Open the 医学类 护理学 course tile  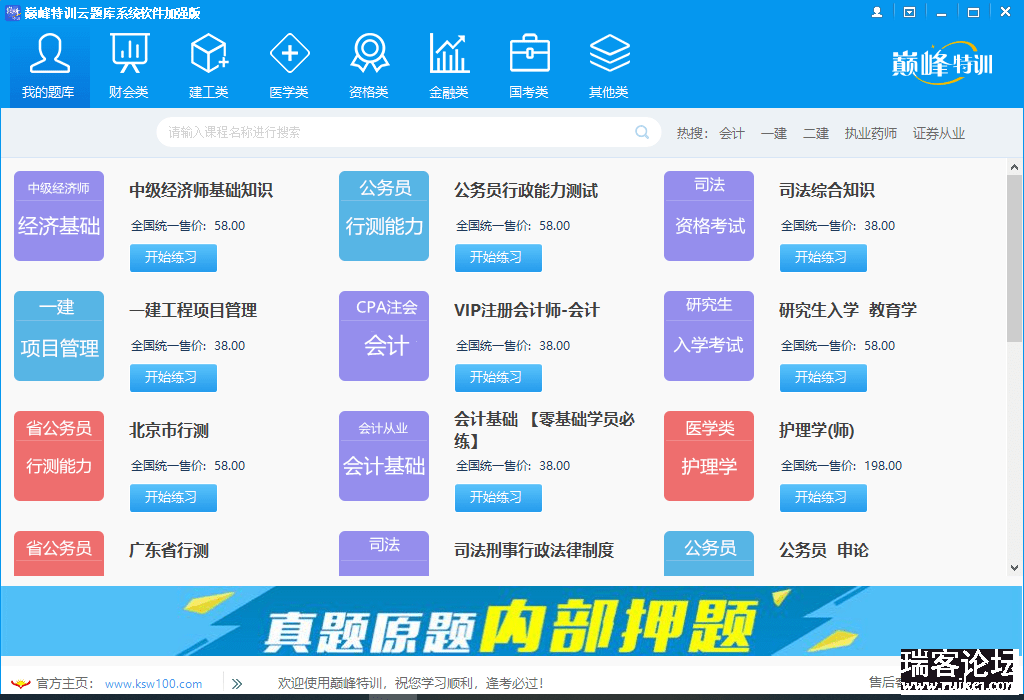tap(709, 456)
